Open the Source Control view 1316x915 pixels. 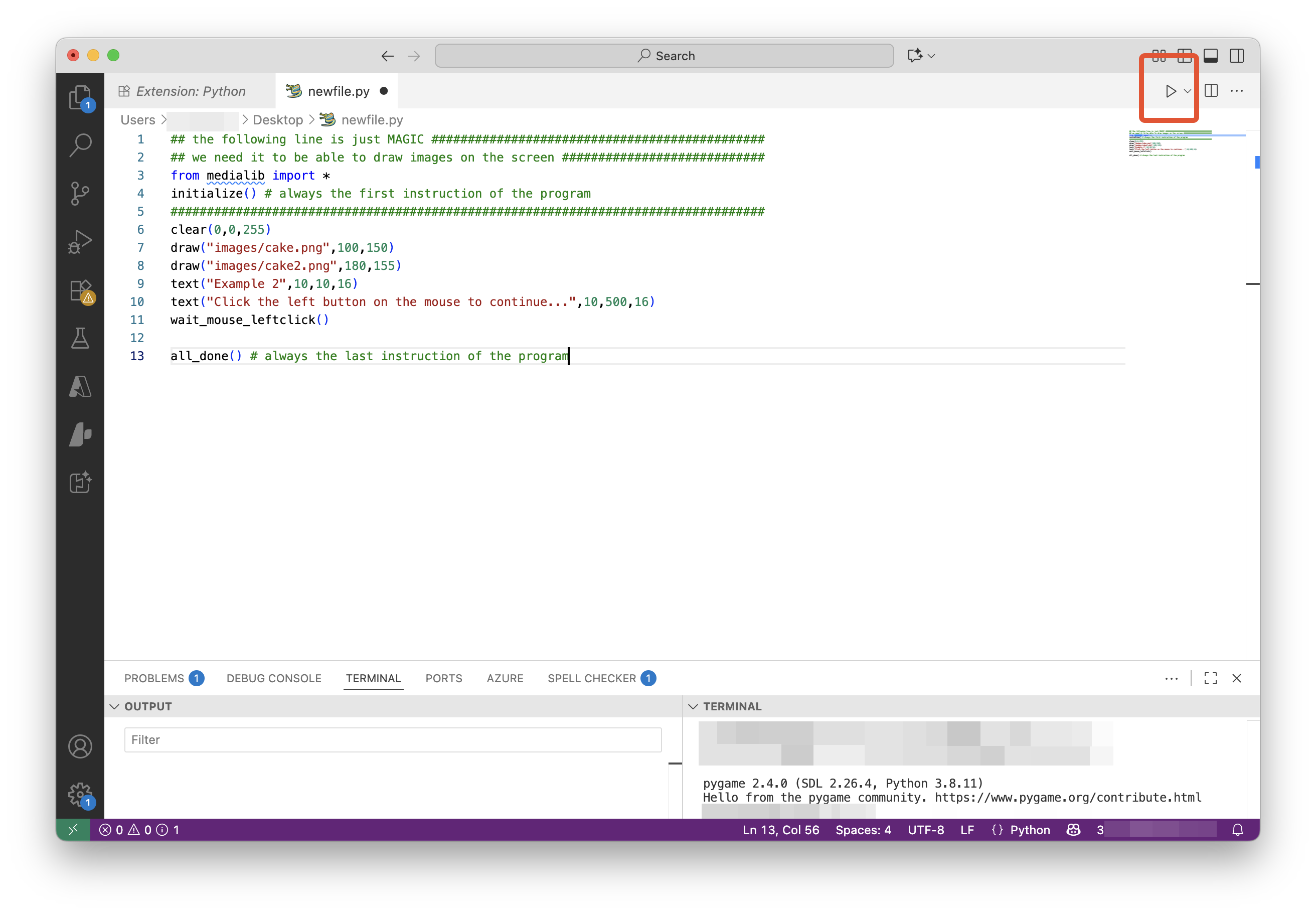tap(80, 193)
